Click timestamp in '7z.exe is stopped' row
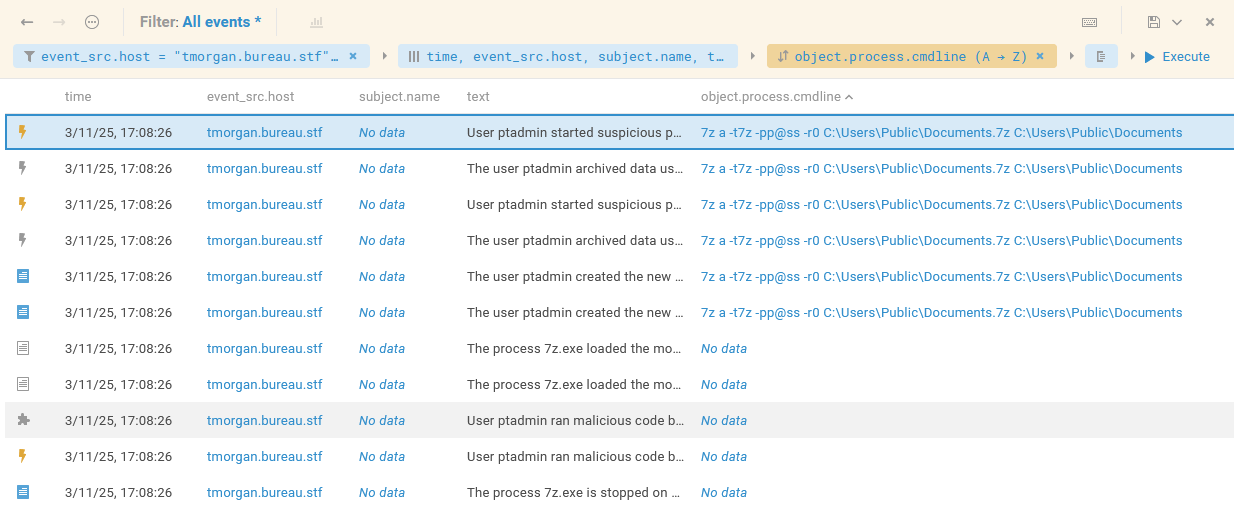Viewport: 1234px width, 525px height. [118, 492]
